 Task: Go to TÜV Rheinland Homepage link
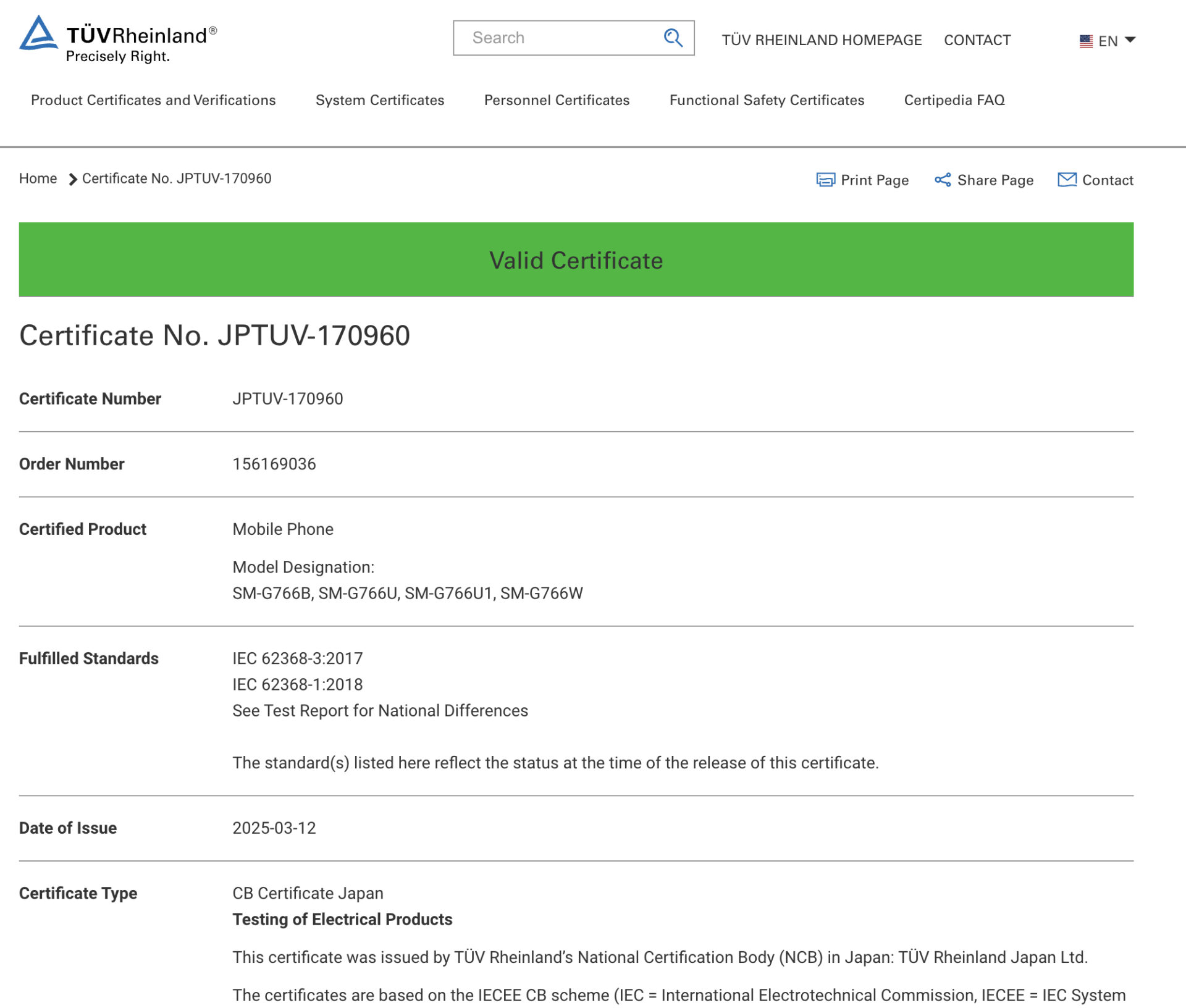pos(822,40)
